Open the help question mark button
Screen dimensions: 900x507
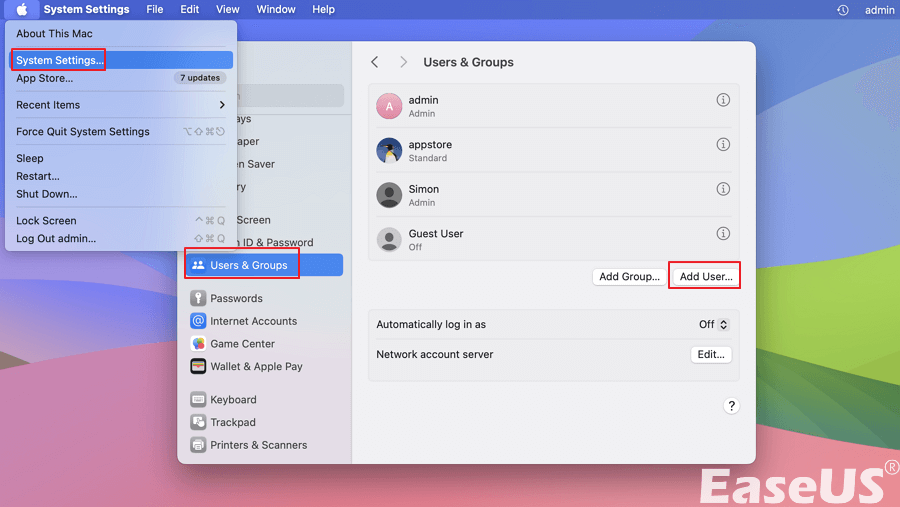click(731, 406)
